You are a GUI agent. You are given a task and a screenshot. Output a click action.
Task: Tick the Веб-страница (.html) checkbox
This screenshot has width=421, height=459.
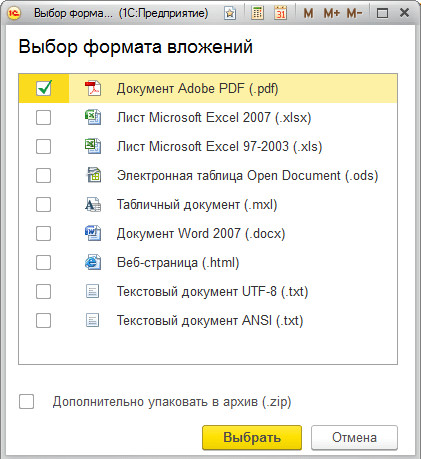point(43,263)
